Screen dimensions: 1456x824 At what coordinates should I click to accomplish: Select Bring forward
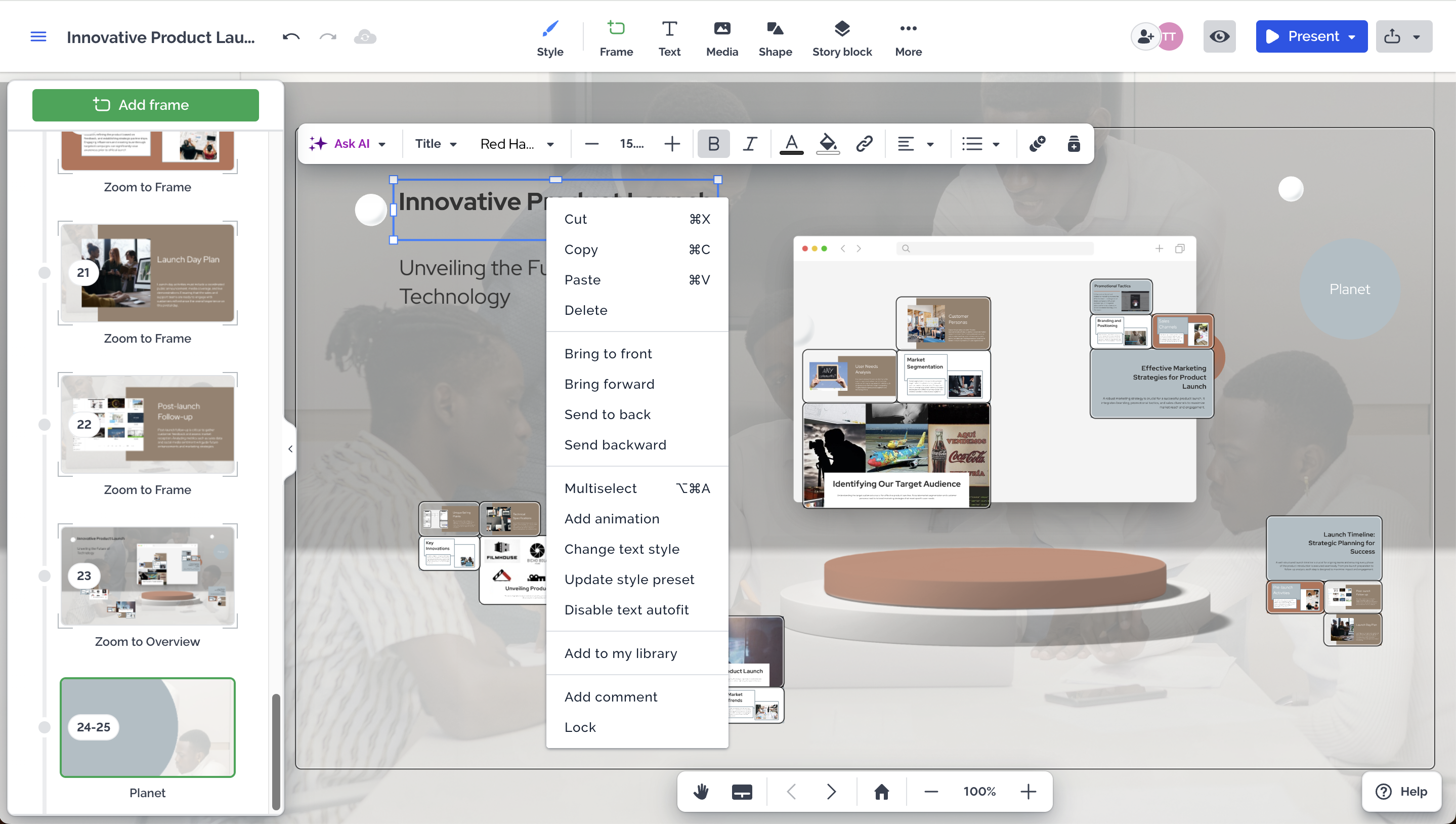(637, 384)
